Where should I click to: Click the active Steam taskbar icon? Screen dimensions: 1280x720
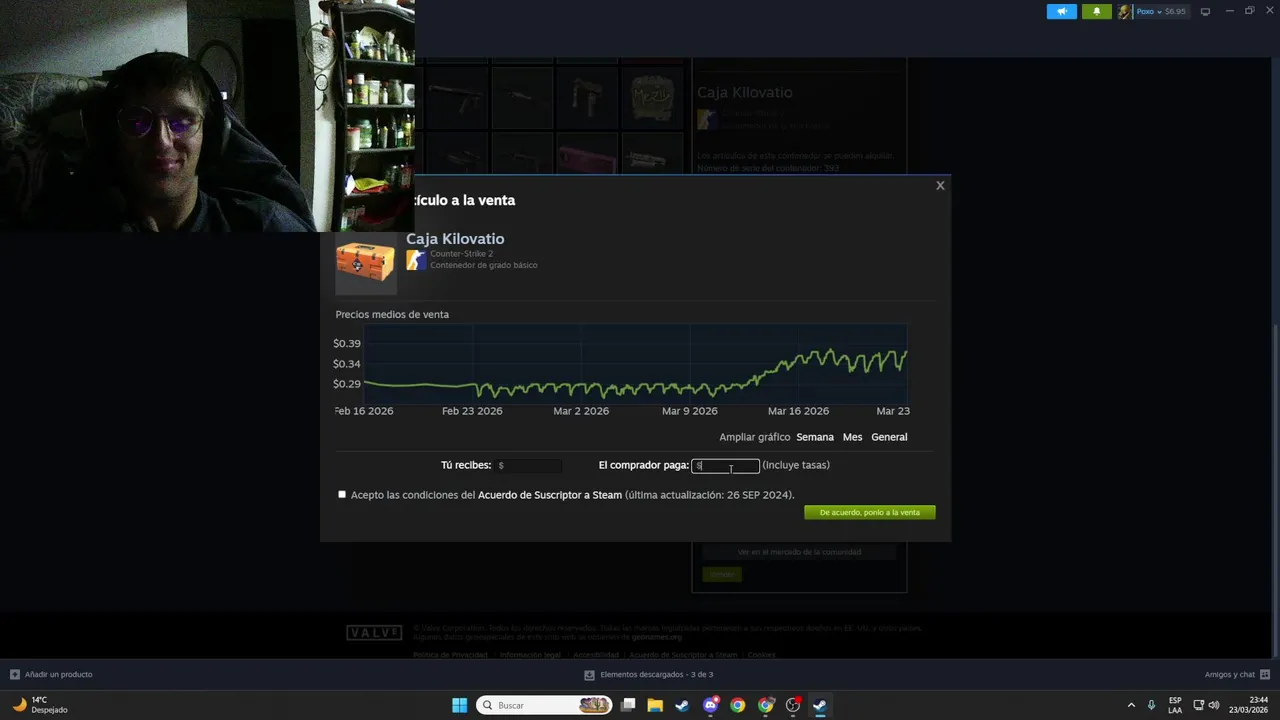pos(819,705)
